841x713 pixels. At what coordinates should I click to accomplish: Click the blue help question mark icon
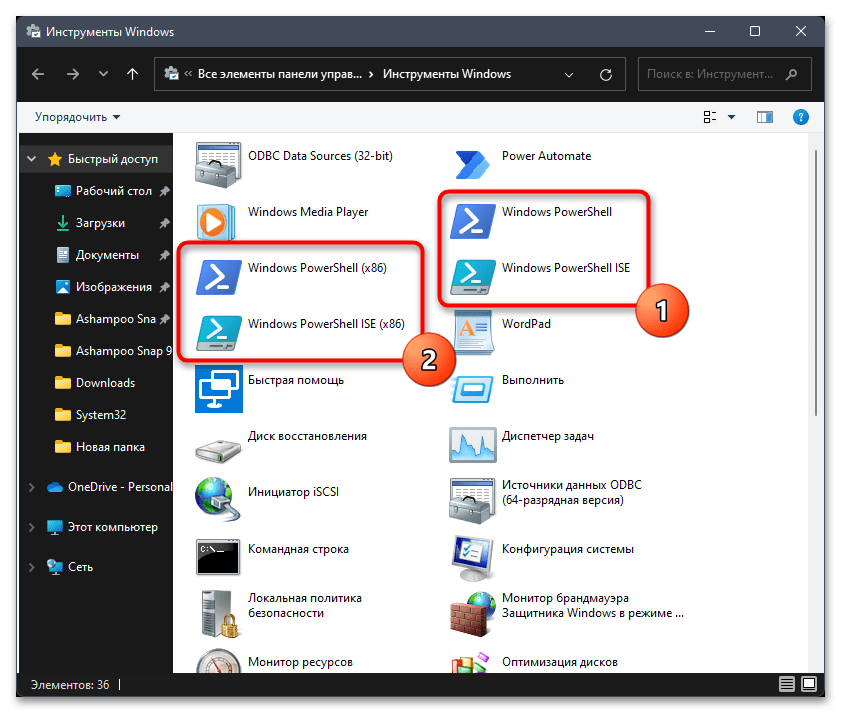pos(800,117)
